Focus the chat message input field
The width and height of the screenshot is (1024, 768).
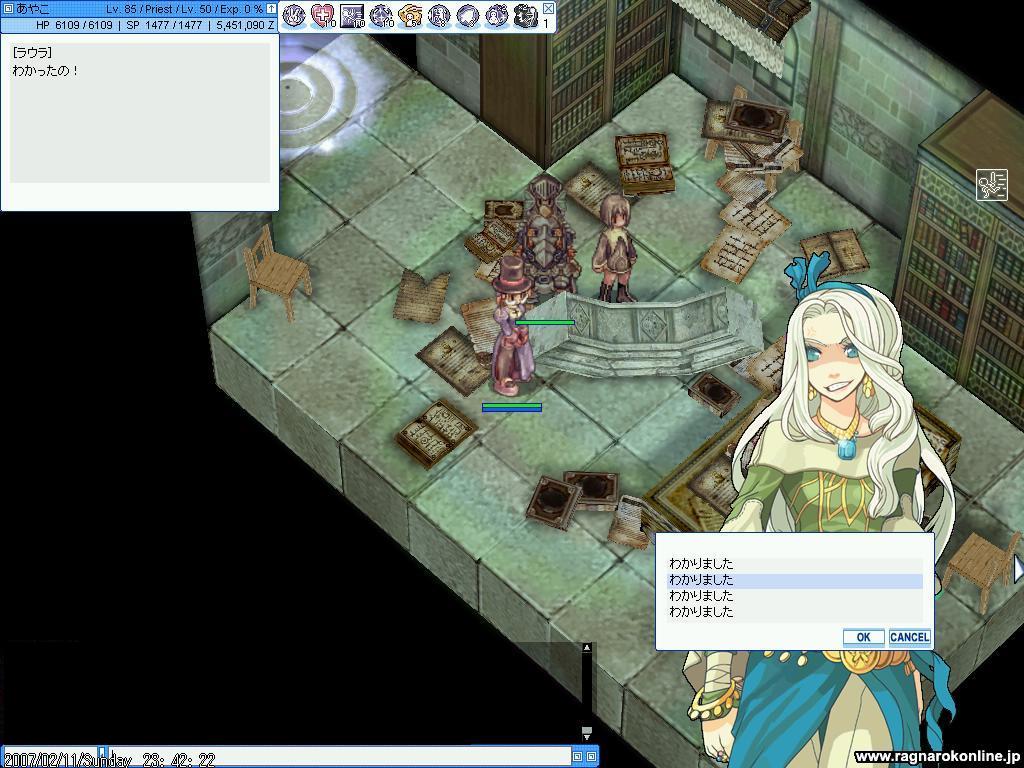[340, 756]
